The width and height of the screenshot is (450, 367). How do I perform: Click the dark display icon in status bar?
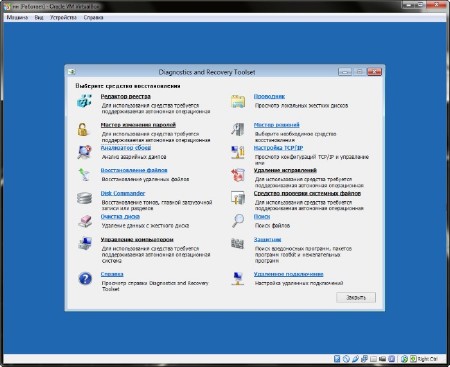382,359
